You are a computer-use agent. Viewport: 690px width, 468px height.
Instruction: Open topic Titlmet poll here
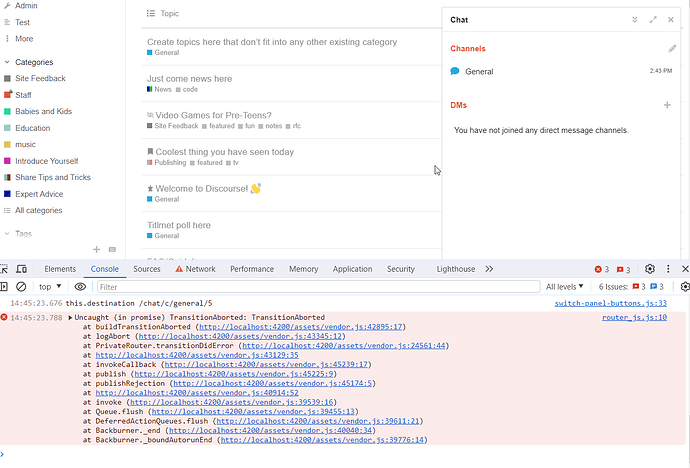point(179,225)
